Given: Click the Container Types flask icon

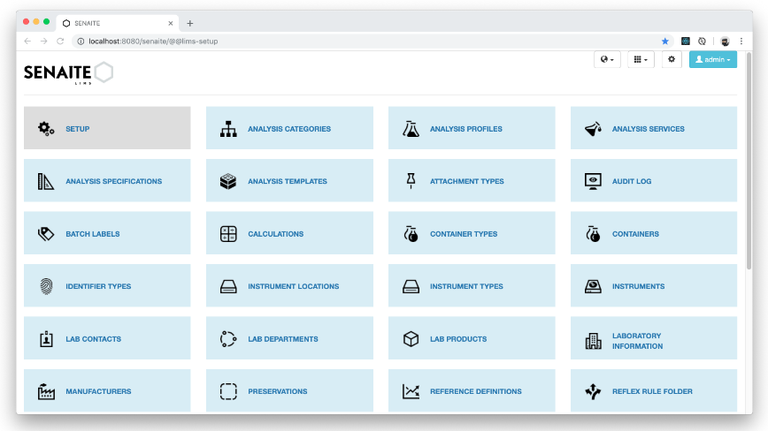Looking at the screenshot, I should coord(411,234).
